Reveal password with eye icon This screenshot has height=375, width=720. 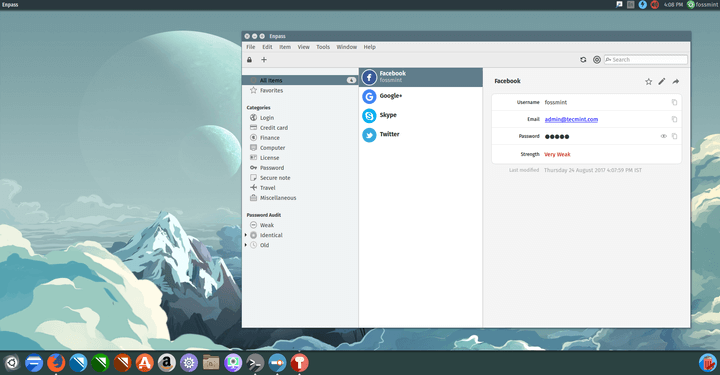[x=664, y=136]
